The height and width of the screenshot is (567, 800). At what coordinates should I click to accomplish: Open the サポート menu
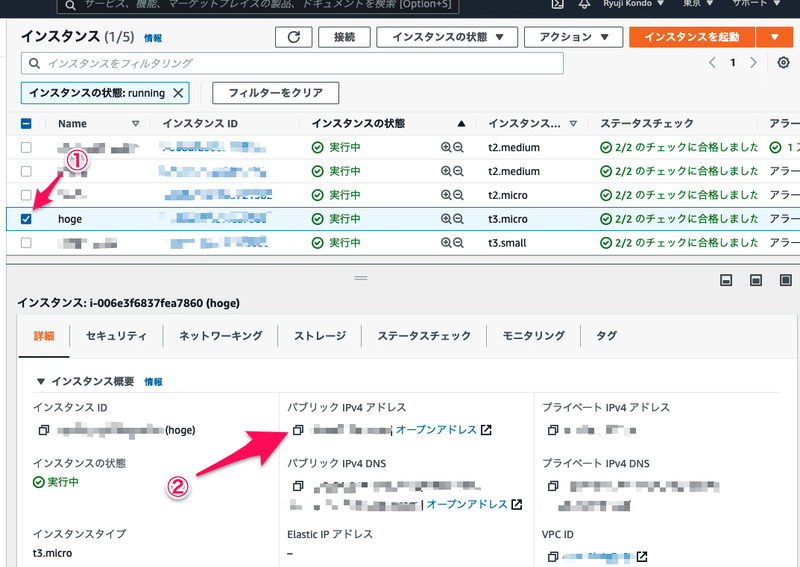click(756, 4)
